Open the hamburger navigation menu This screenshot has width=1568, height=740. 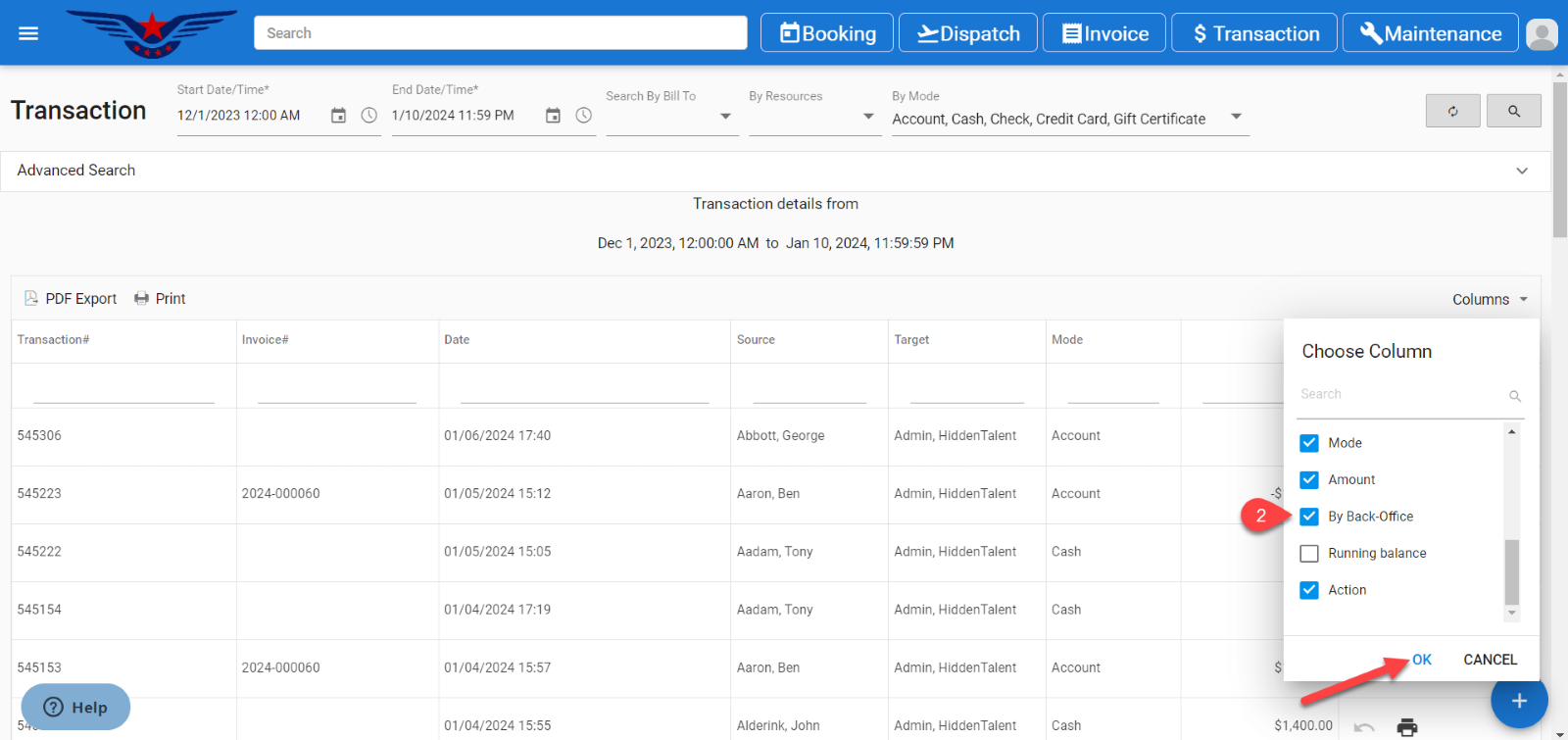coord(28,33)
